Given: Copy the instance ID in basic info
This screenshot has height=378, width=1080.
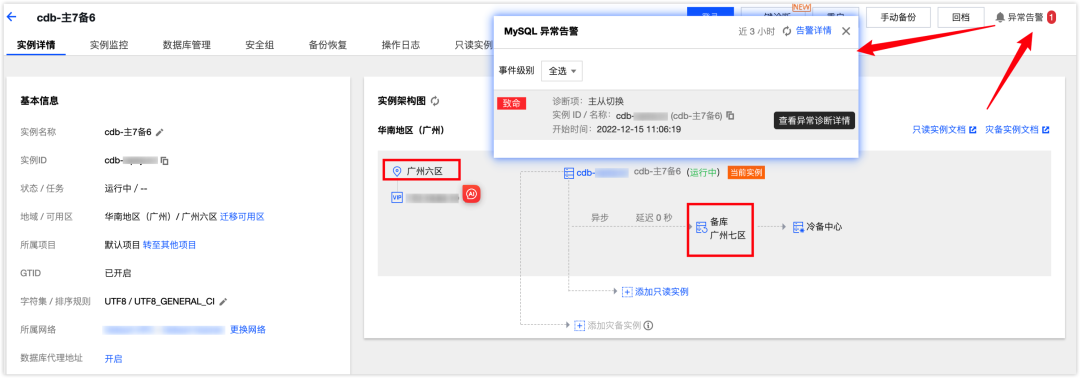Looking at the screenshot, I should 165,160.
